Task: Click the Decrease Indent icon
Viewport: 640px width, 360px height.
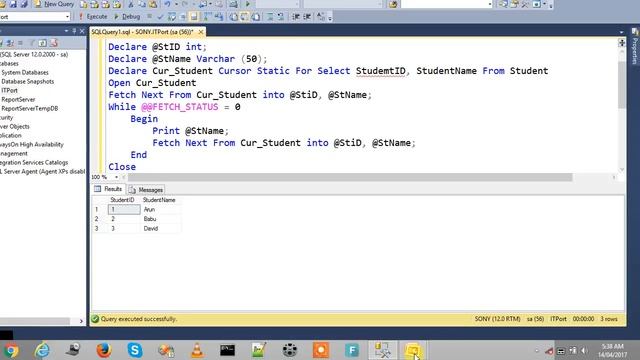Action: 296,17
